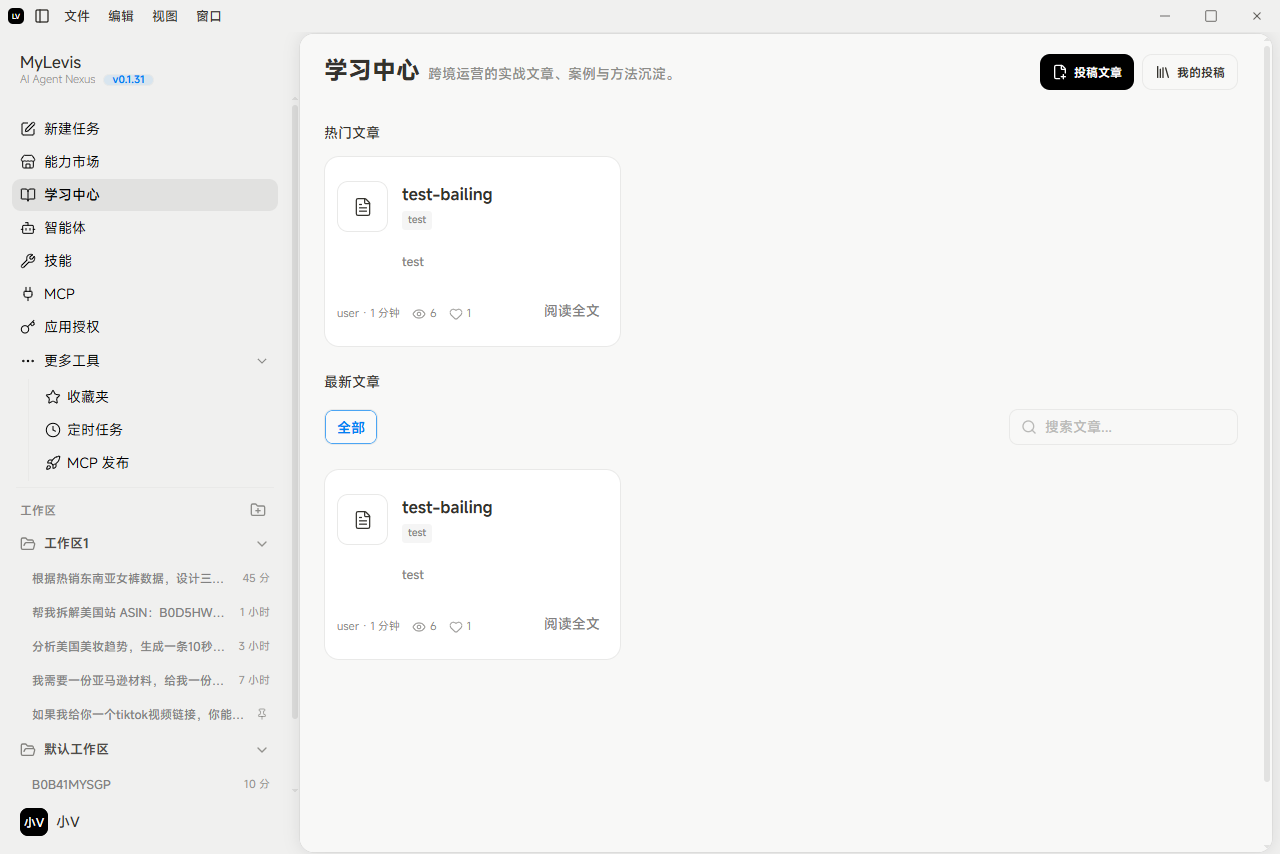Click 阅读全文 in 热门文章 card
The image size is (1280, 854).
(x=572, y=311)
